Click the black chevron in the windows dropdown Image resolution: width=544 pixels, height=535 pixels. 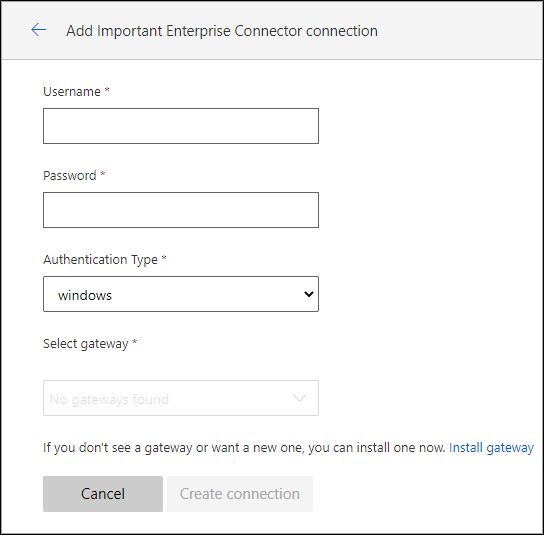coord(308,295)
